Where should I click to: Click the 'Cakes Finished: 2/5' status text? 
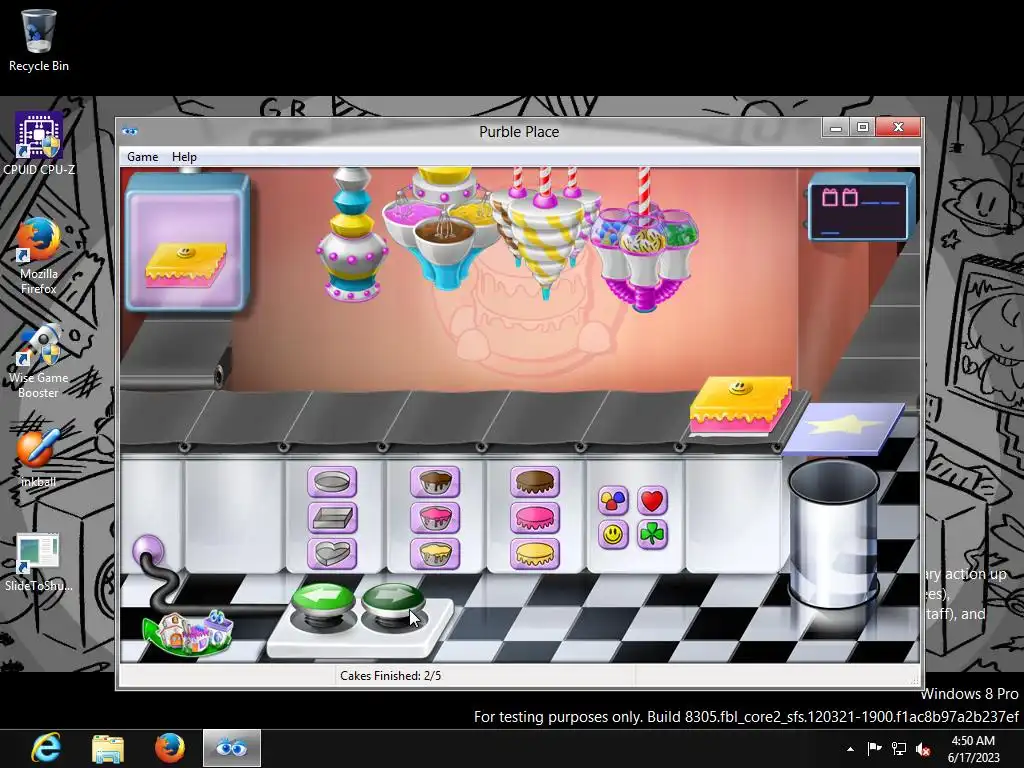pos(391,675)
